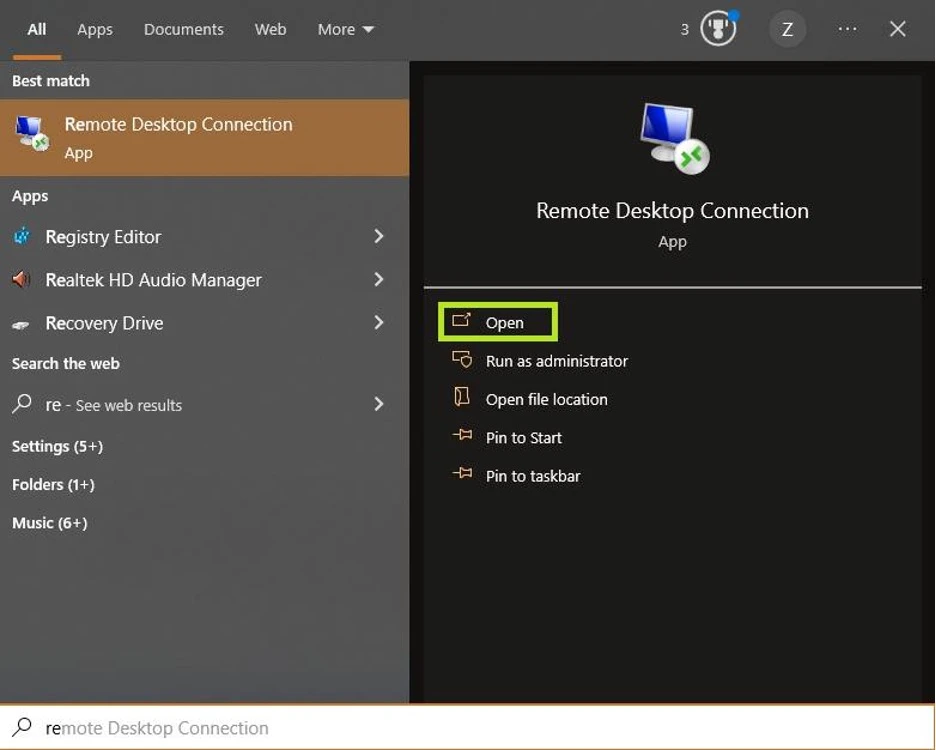Screen dimensions: 936x750
Task: Click the Open action icon
Action: pyautogui.click(x=461, y=321)
